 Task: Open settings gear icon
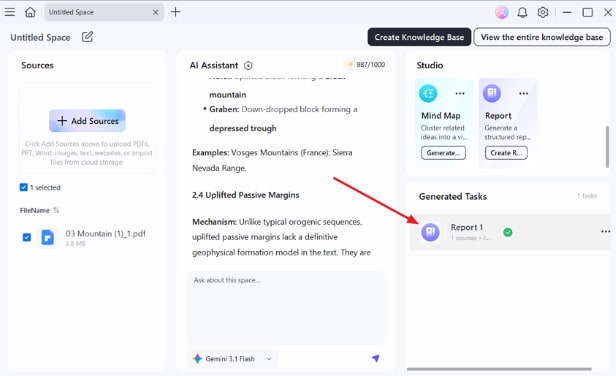click(543, 13)
